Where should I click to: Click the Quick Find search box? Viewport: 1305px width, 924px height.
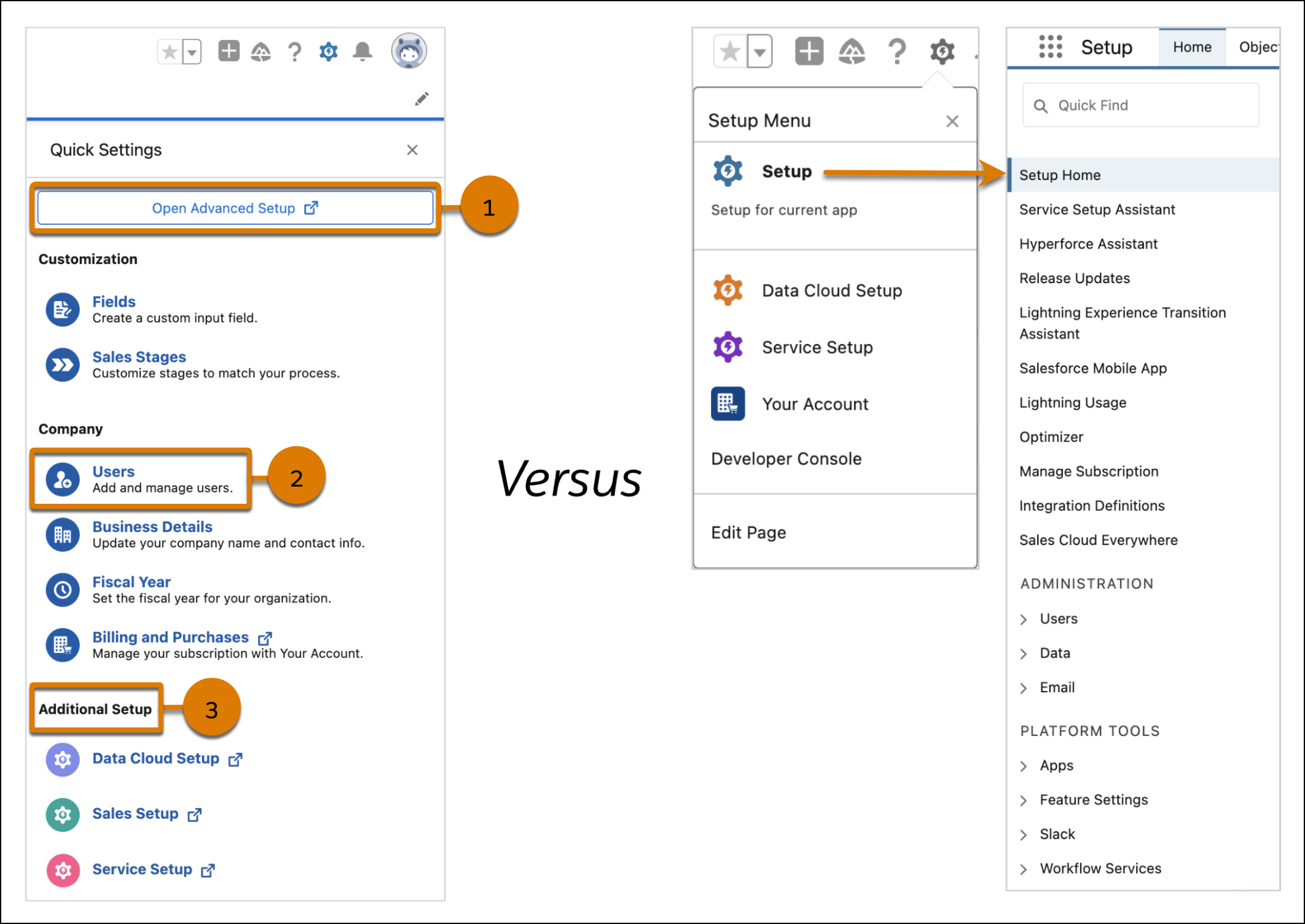(1141, 106)
